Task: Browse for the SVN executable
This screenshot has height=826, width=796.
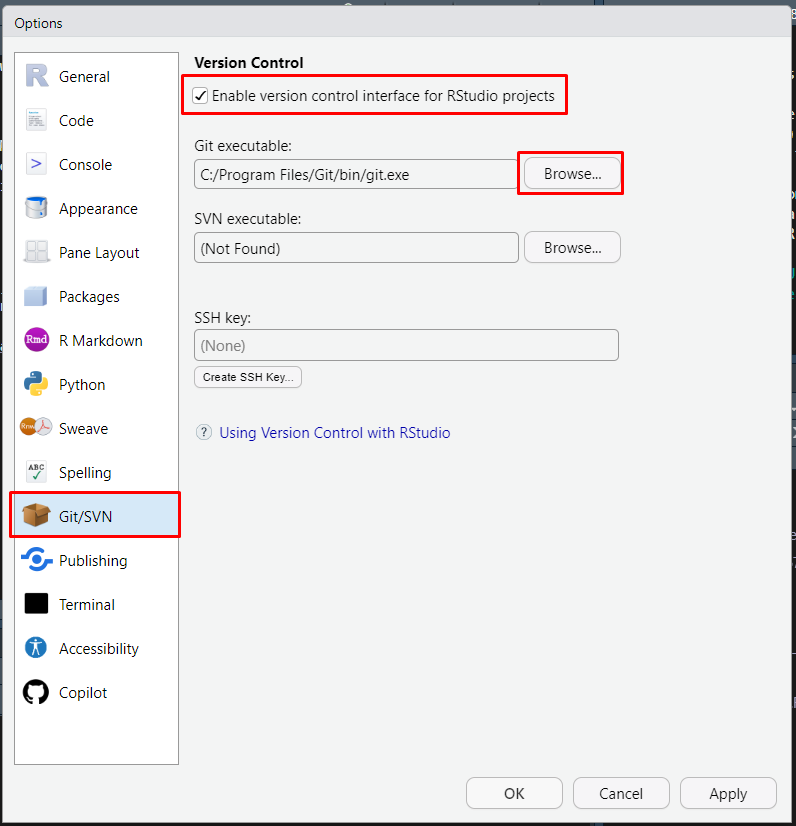Action: coord(572,248)
